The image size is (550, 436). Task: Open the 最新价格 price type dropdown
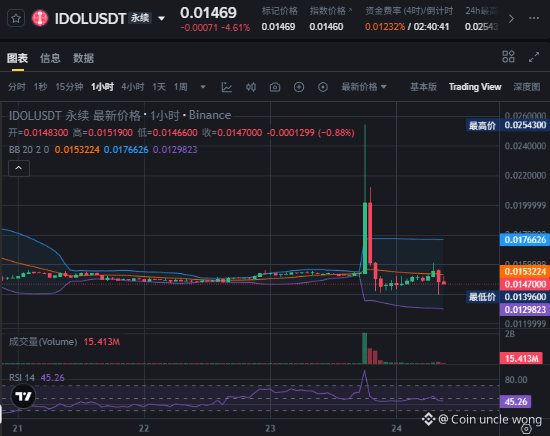point(364,87)
